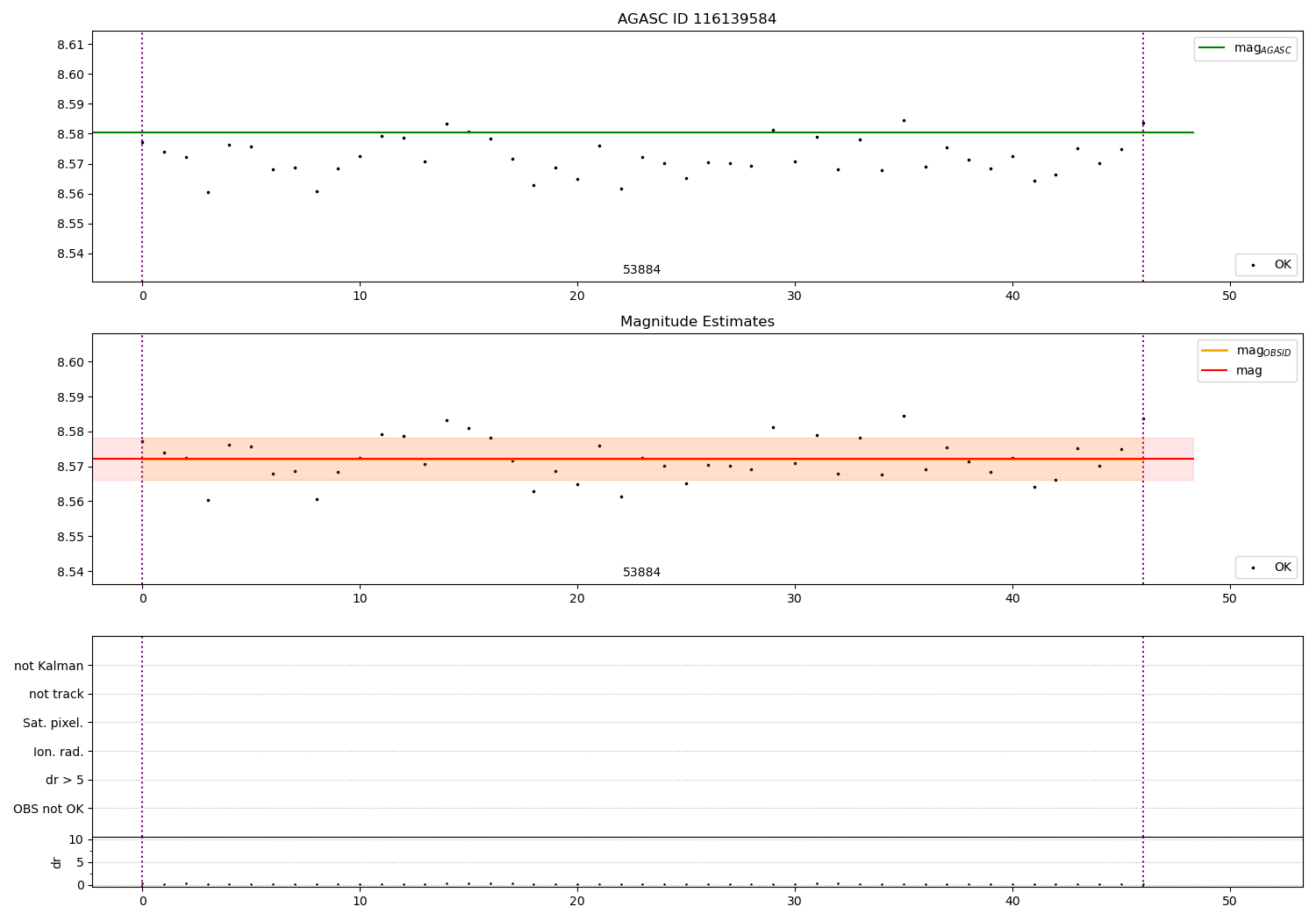Click the "8.61" y-axis tick label
Viewport: 1316px width, 921px height.
coord(70,45)
